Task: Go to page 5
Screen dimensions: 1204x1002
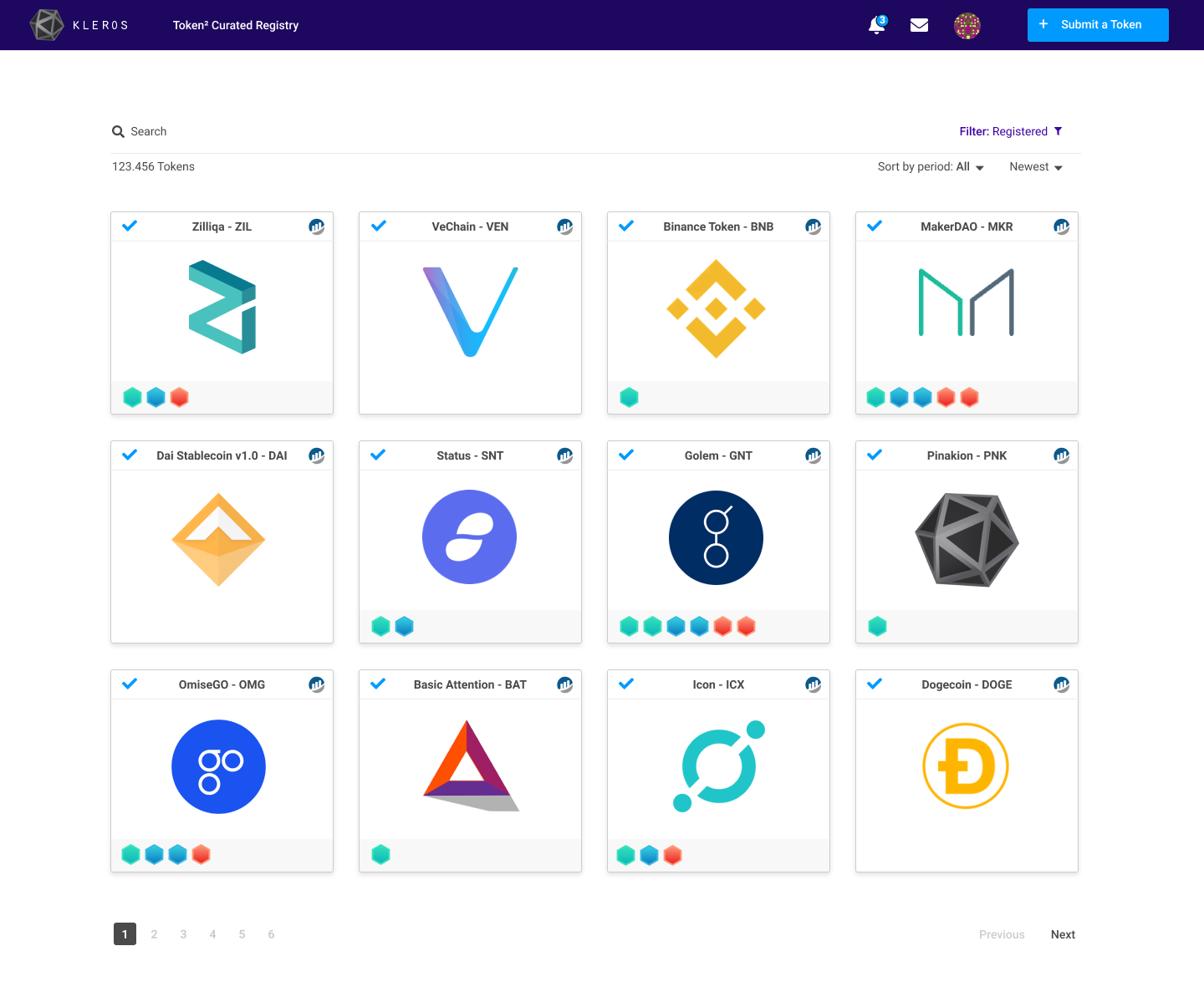Action: tap(242, 934)
